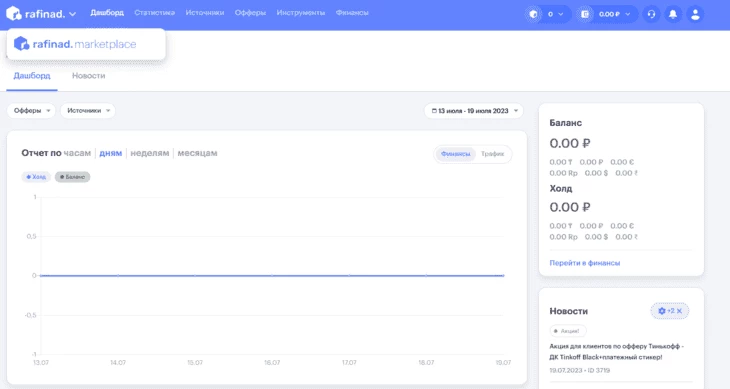Open the Офферы filter dropdown
Viewport: 730px width, 389px height.
(32, 111)
